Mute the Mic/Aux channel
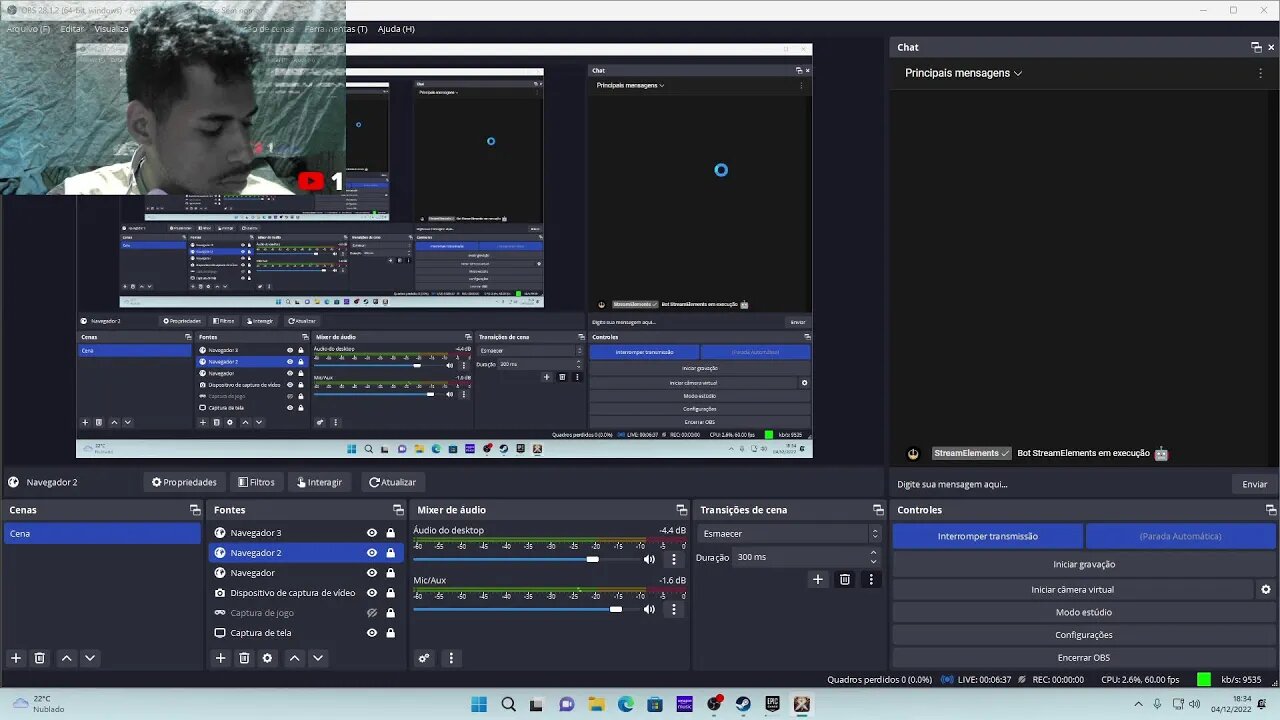The width and height of the screenshot is (1280, 720). (649, 609)
